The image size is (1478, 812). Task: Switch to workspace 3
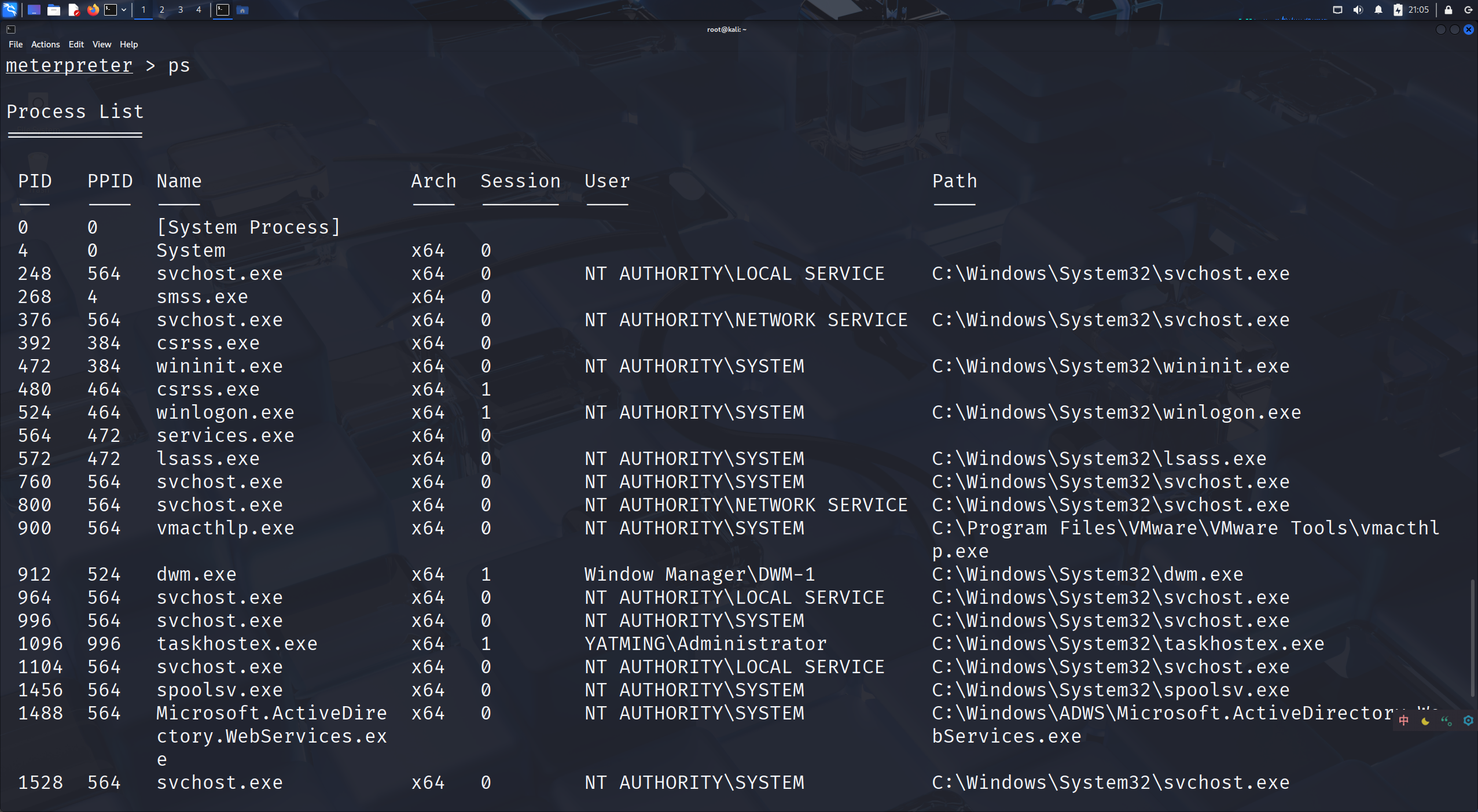click(x=181, y=9)
